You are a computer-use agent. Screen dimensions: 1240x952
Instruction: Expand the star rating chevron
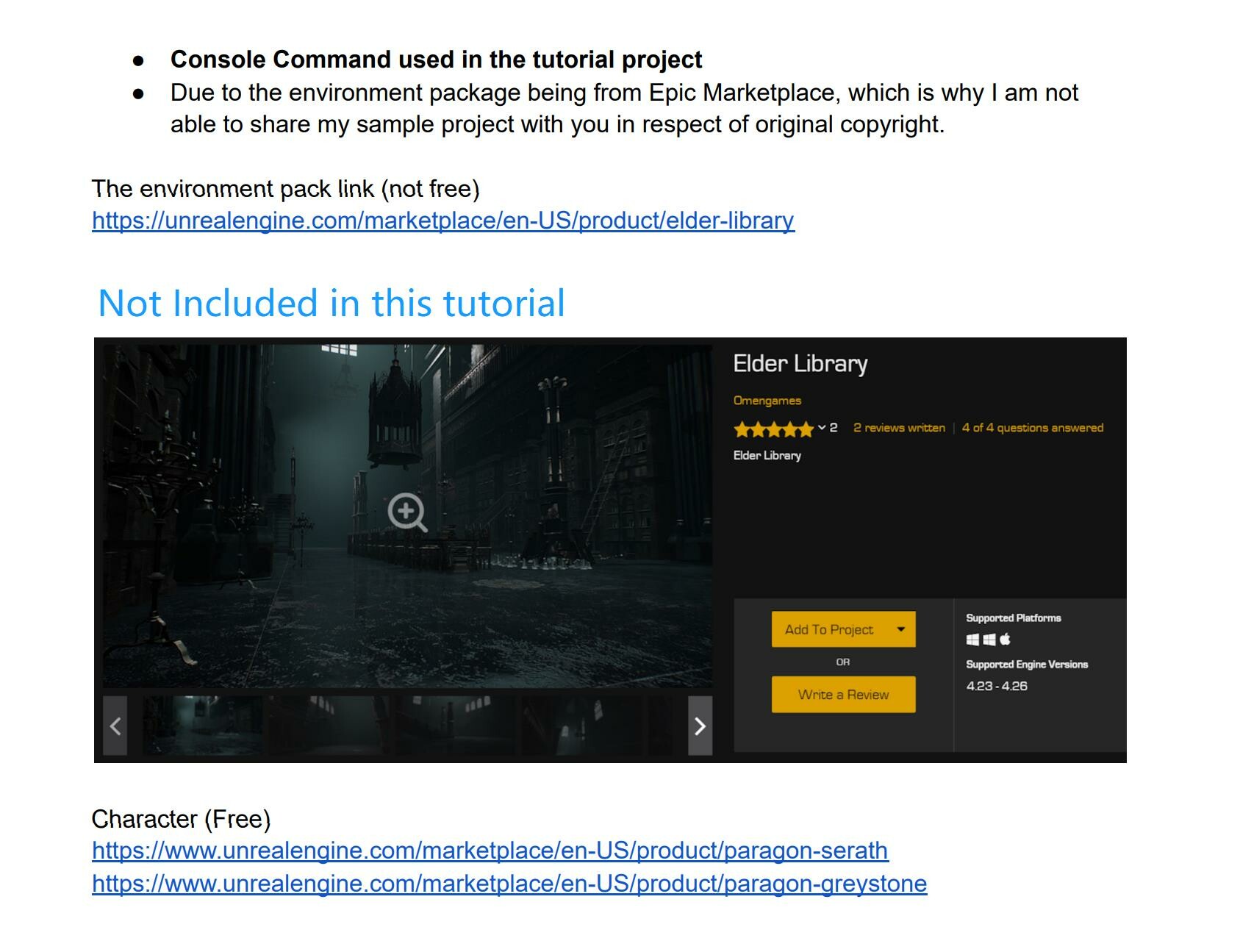click(821, 428)
